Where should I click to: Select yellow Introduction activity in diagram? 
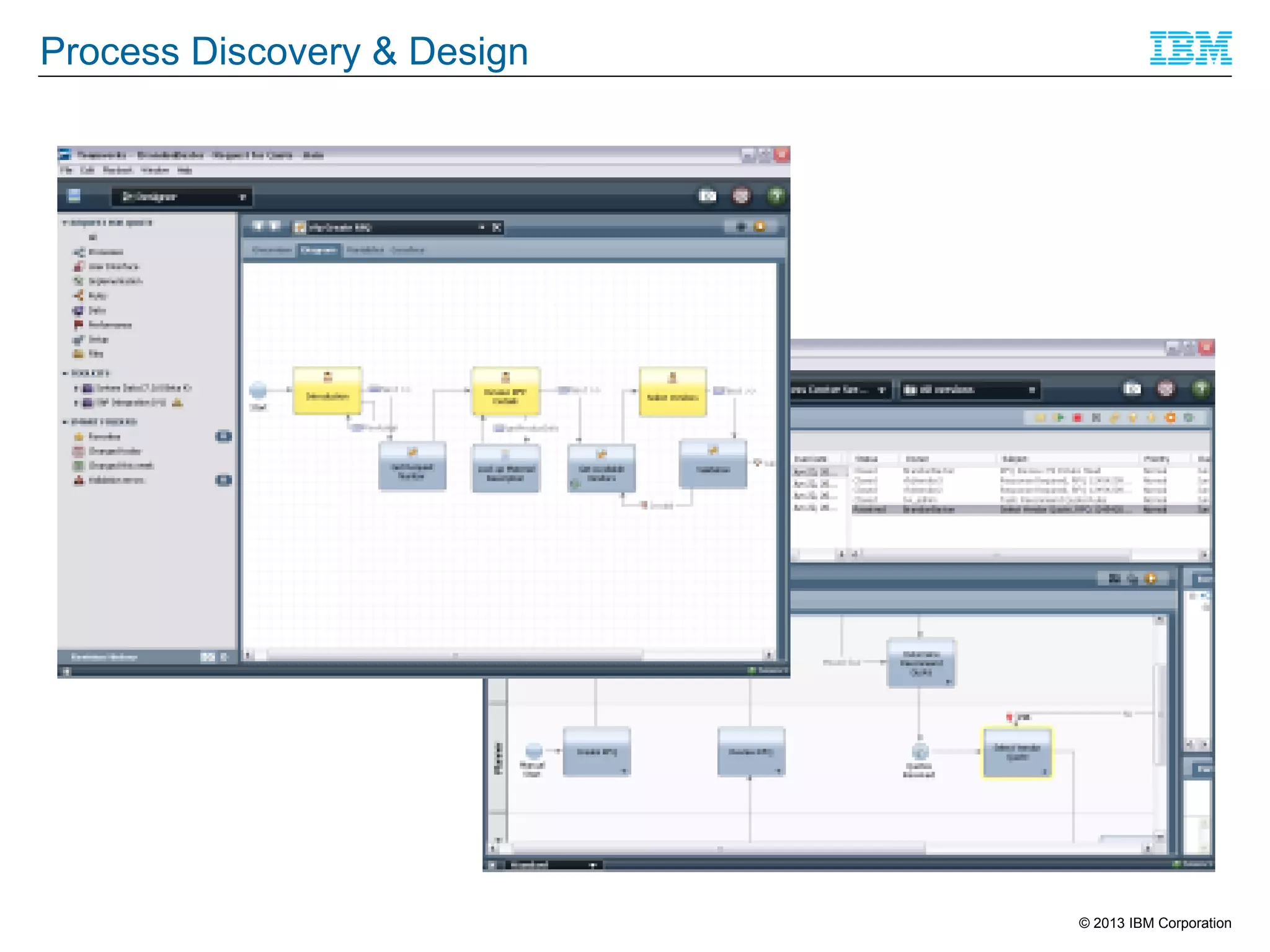pos(327,391)
